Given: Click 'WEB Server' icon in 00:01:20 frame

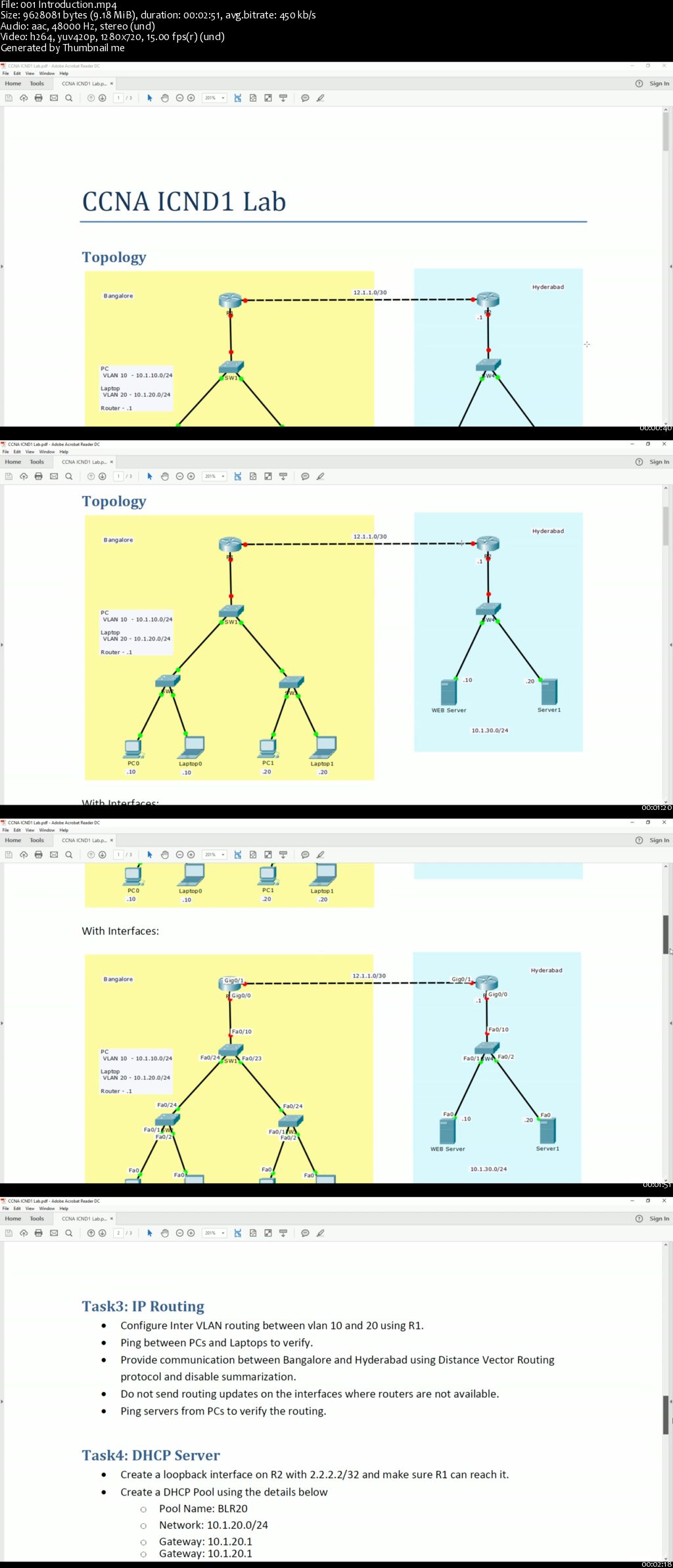Looking at the screenshot, I should (449, 692).
